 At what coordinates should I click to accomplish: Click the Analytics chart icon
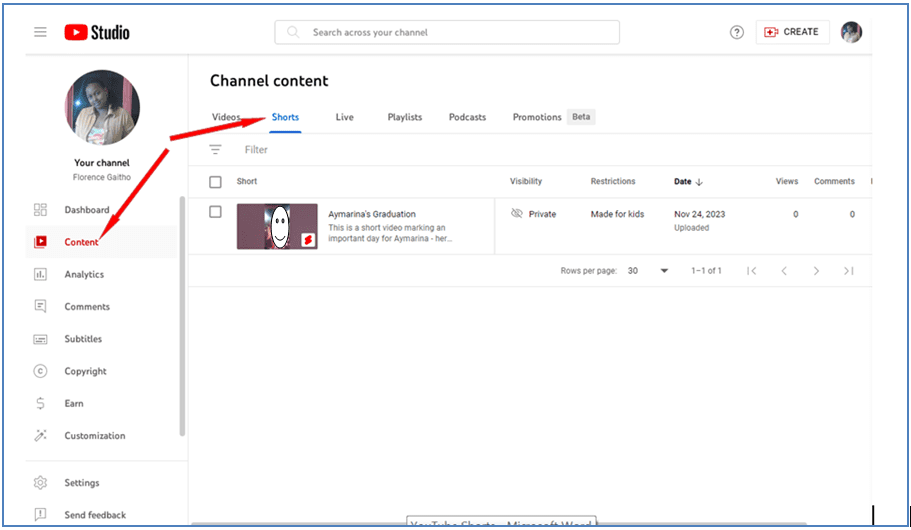[x=40, y=274]
